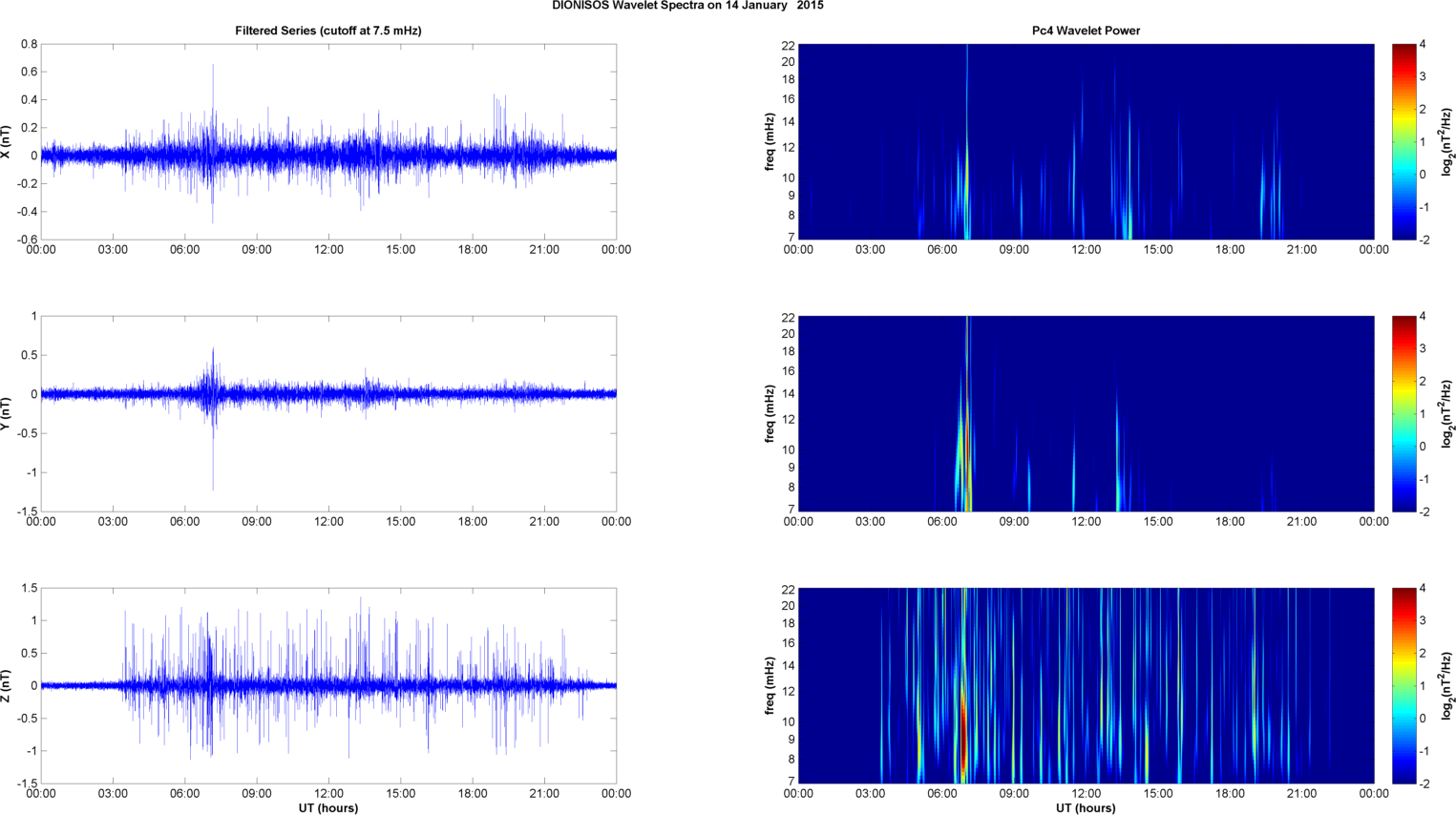This screenshot has height=815, width=1456.
Task: Click the 12:00 tick under X series plot
Action: (x=328, y=250)
